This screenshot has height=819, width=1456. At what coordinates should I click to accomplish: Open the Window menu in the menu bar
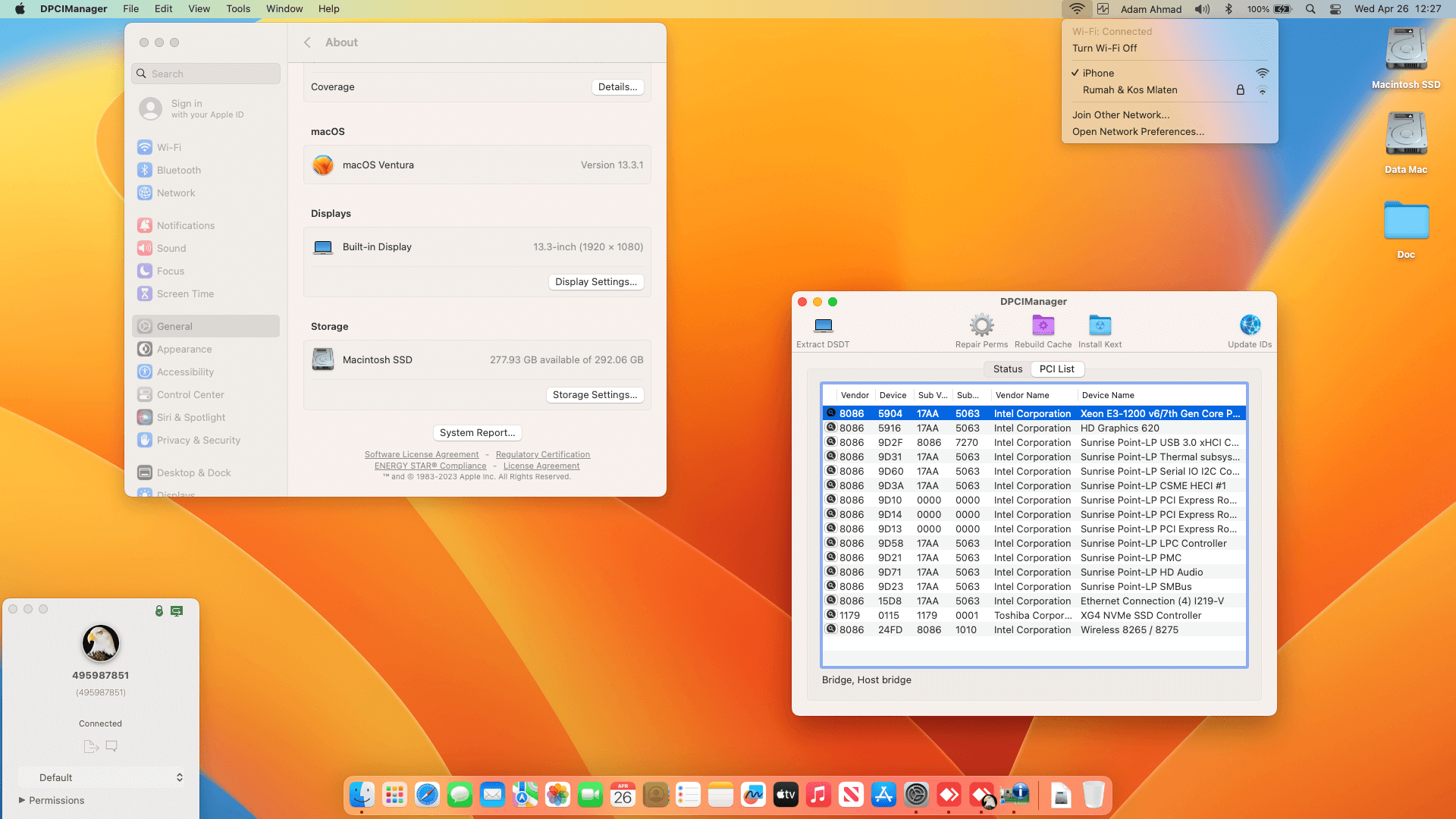pyautogui.click(x=284, y=9)
